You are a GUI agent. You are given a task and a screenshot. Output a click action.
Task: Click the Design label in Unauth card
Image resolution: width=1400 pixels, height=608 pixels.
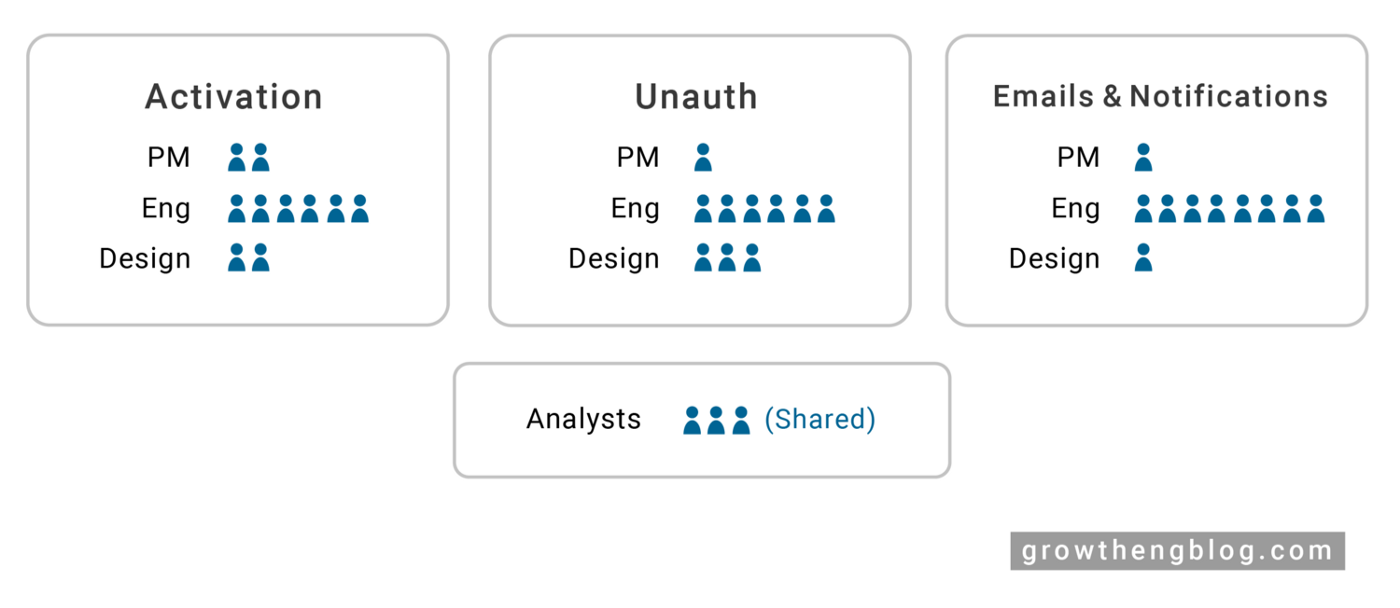tap(614, 259)
